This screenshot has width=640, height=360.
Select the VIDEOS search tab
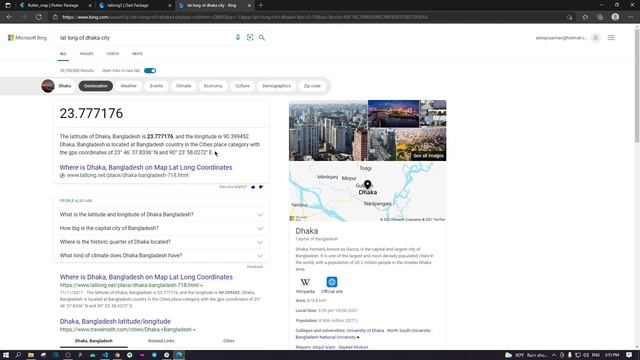click(x=113, y=54)
